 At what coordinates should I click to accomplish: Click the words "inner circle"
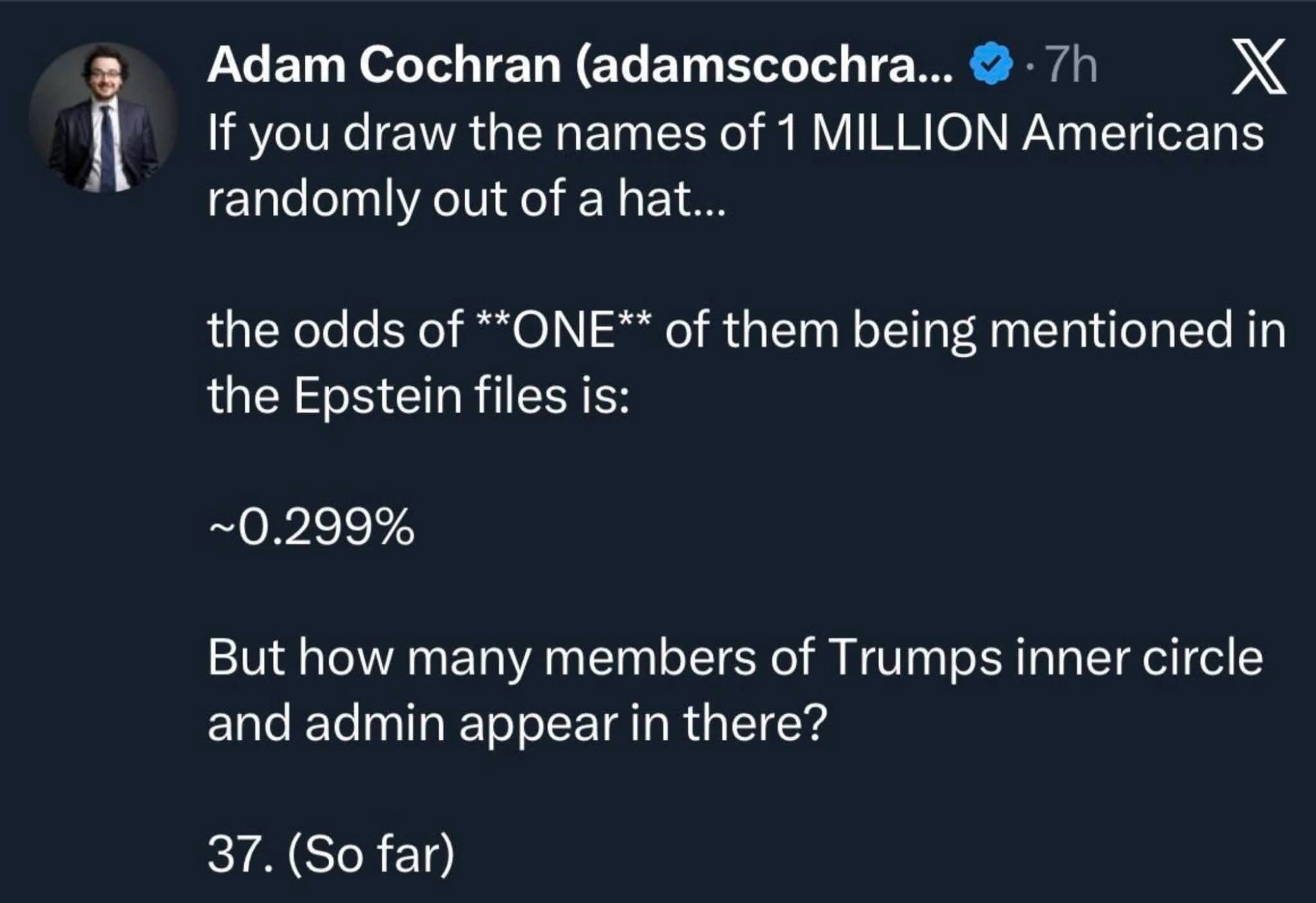tap(1140, 658)
